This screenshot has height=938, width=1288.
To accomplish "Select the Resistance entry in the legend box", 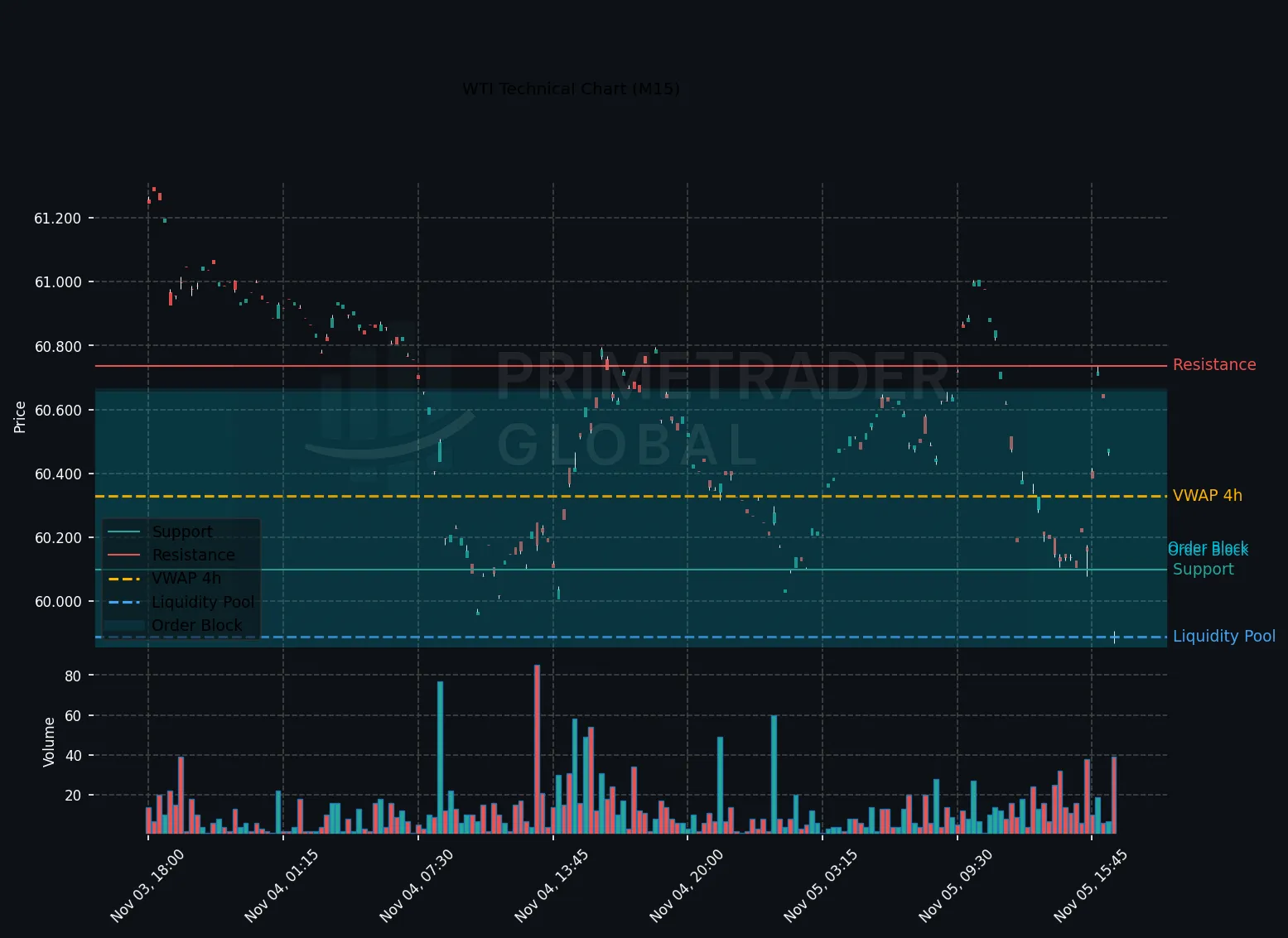I will 194,556.
